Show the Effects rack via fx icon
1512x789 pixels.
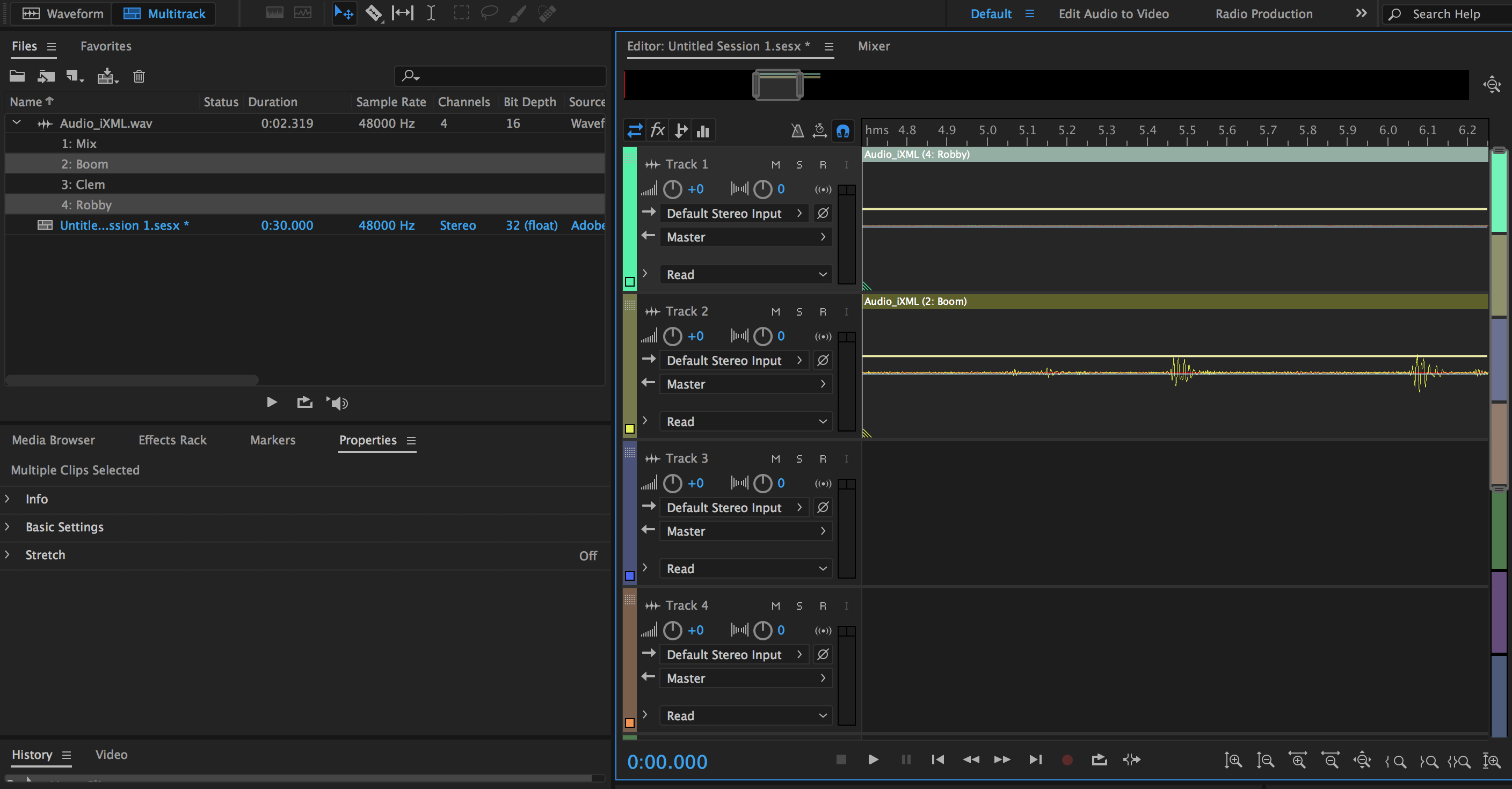pyautogui.click(x=657, y=130)
